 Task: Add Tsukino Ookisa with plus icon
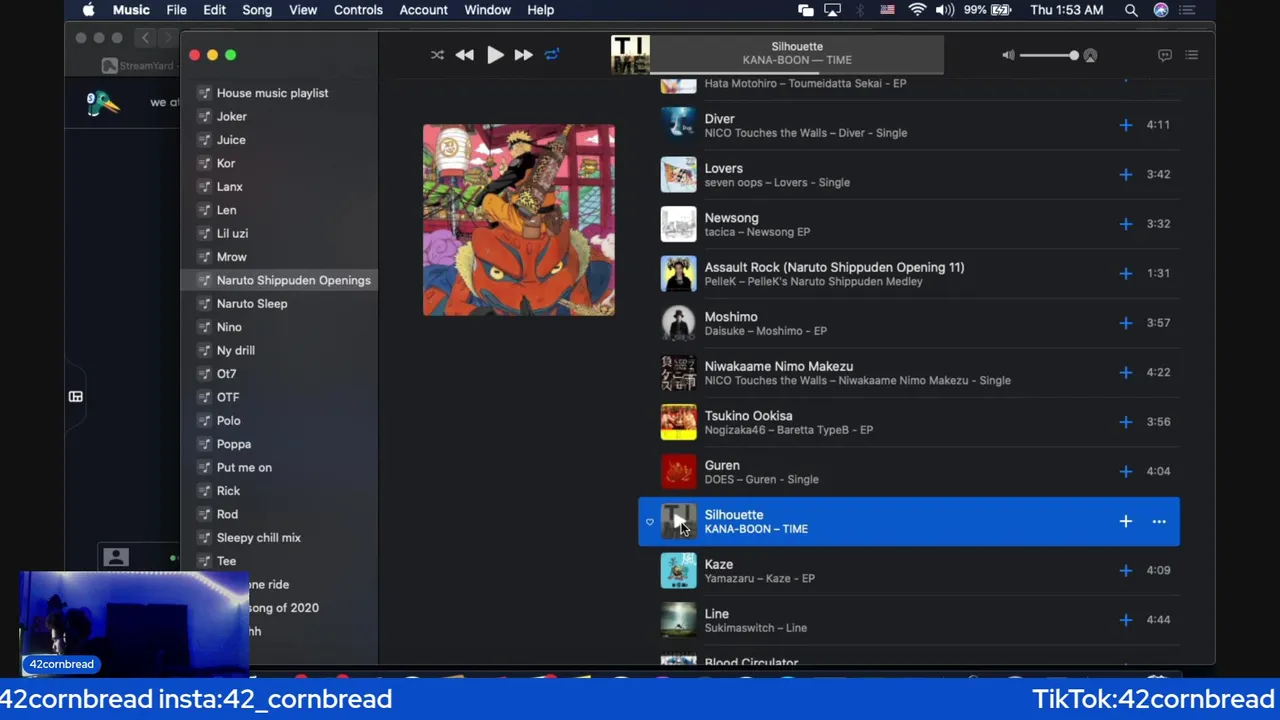coord(1125,422)
